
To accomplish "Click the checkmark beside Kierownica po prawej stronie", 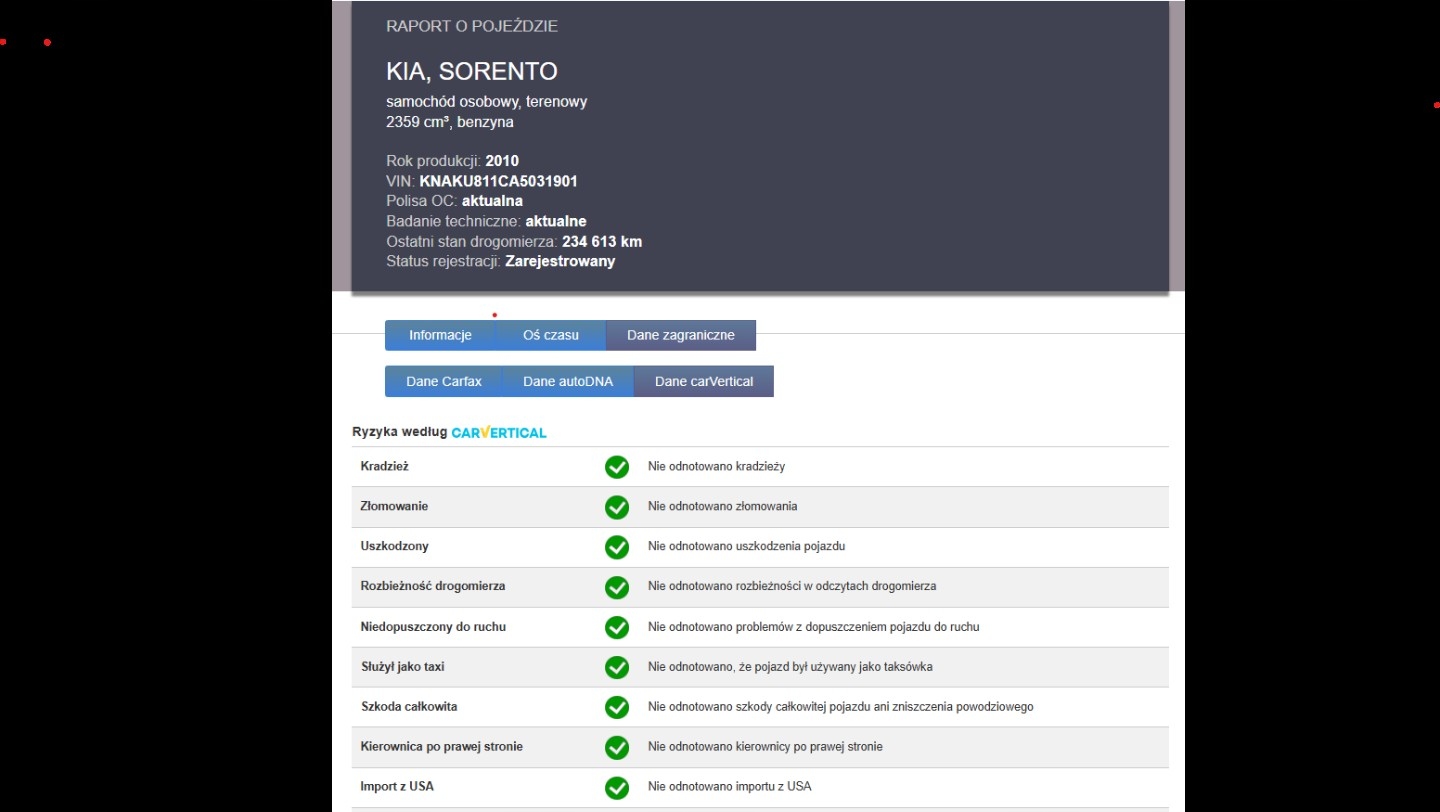I will click(x=617, y=747).
